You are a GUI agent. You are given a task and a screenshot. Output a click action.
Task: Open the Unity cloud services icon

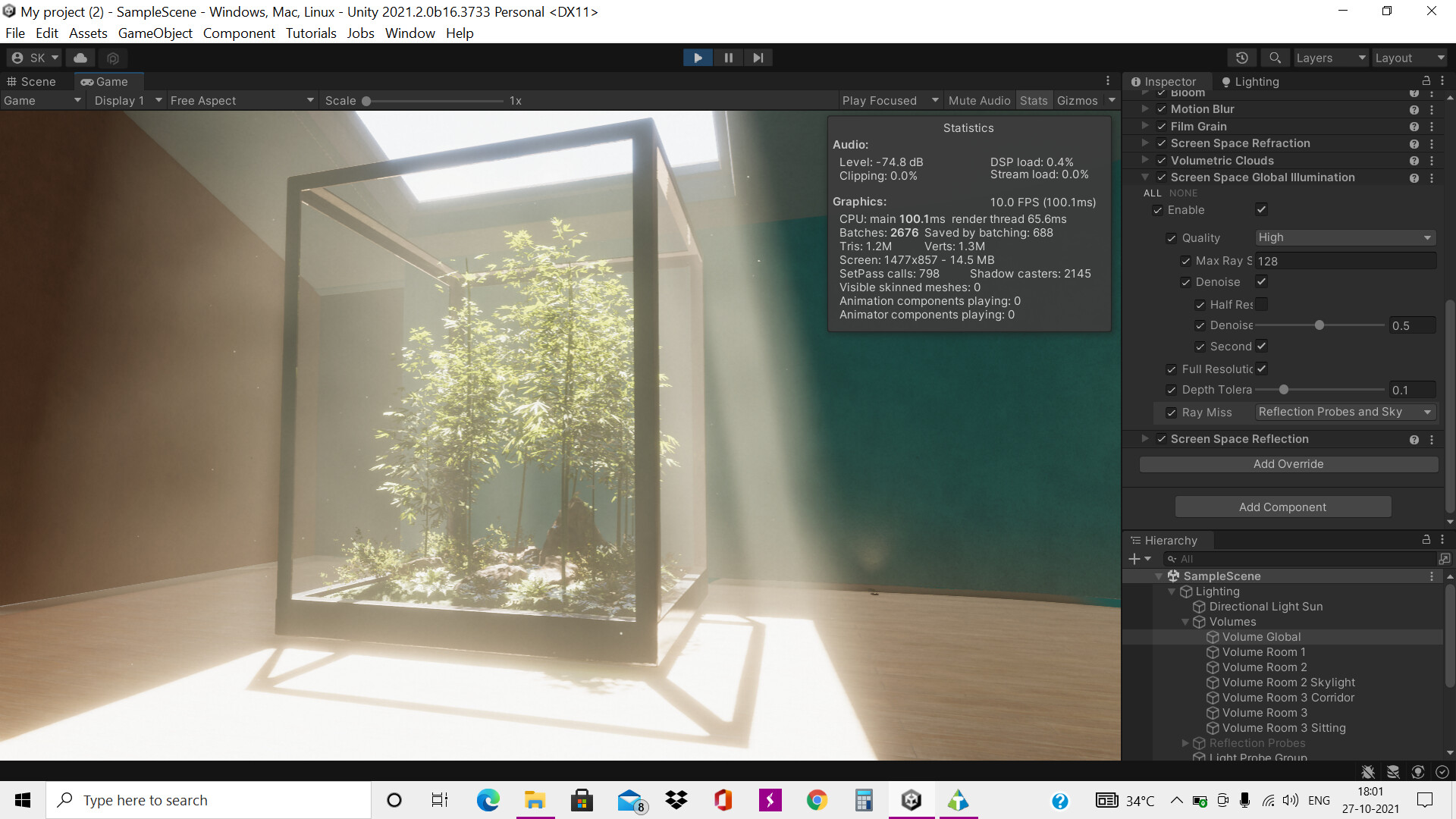tap(80, 58)
